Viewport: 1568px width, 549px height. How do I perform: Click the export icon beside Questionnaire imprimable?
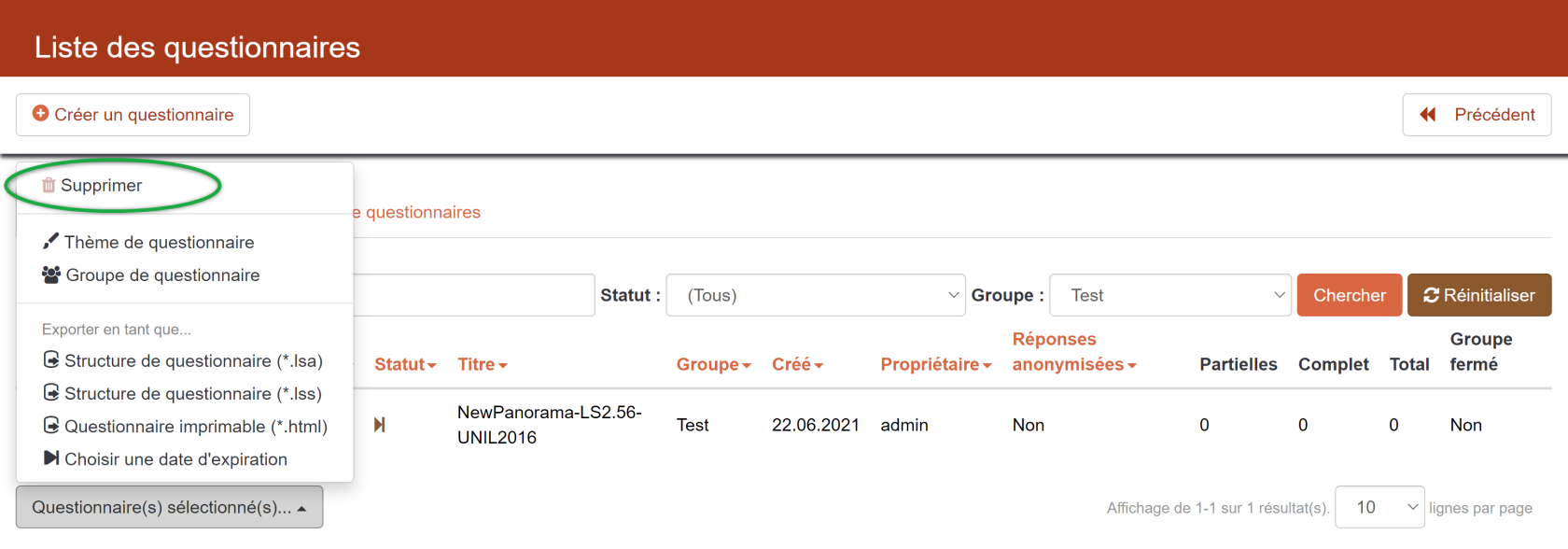point(51,426)
